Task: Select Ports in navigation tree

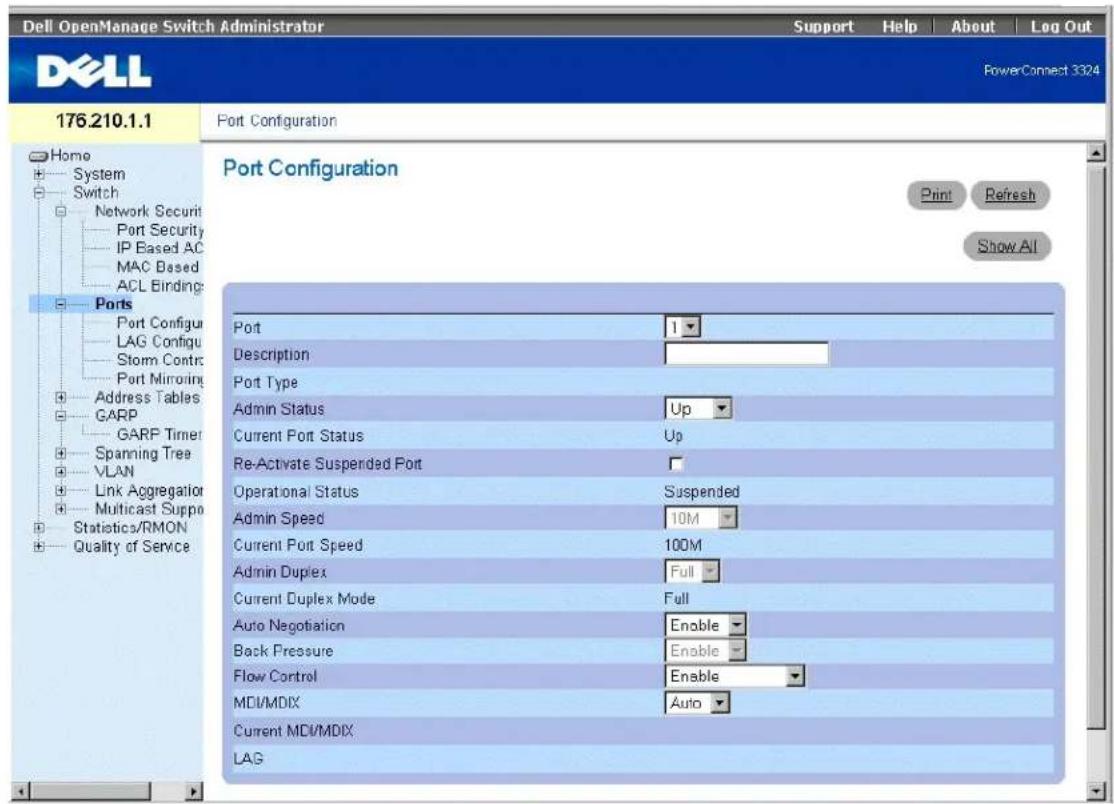Action: (x=114, y=304)
